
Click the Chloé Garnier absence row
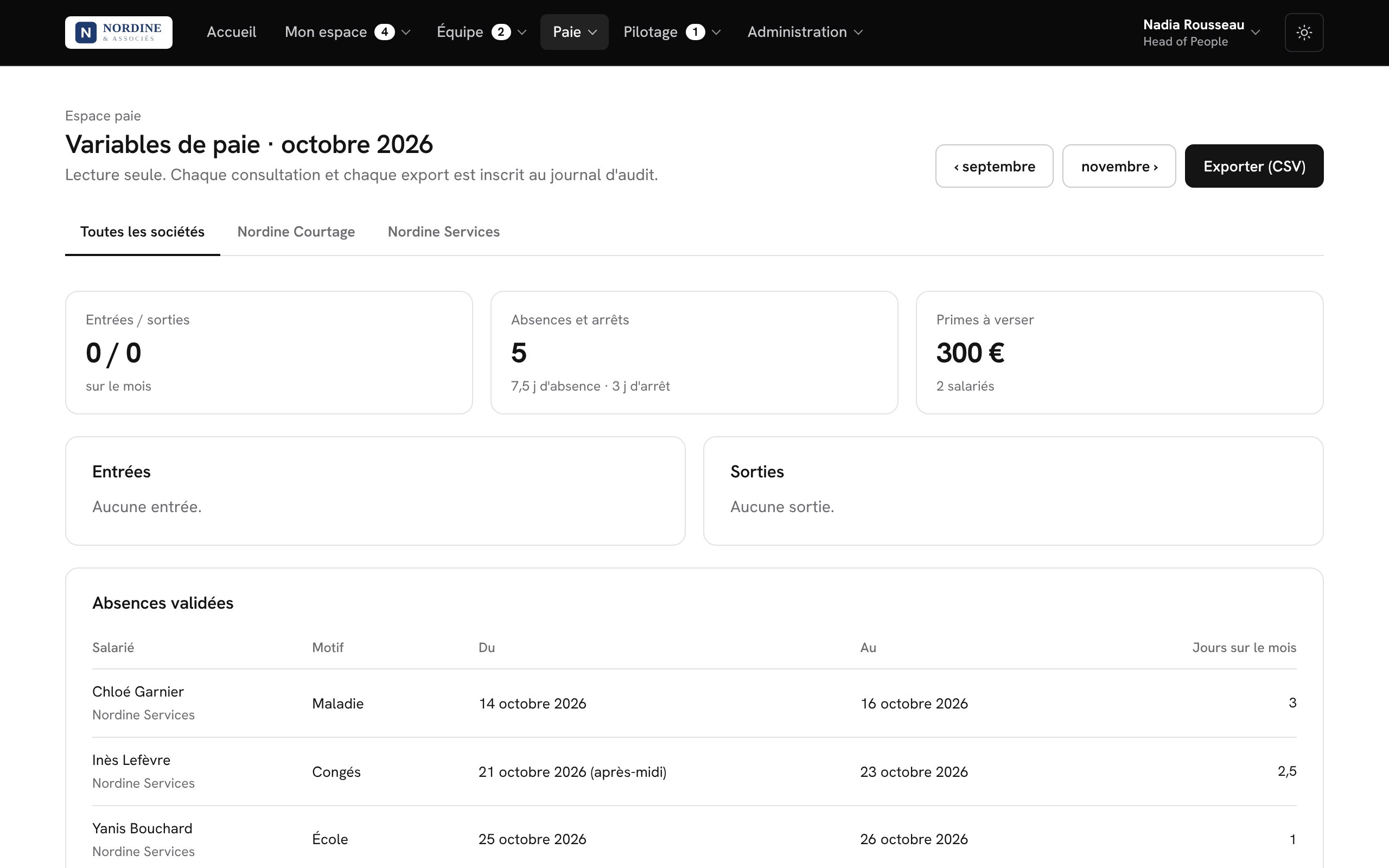pyautogui.click(x=694, y=703)
